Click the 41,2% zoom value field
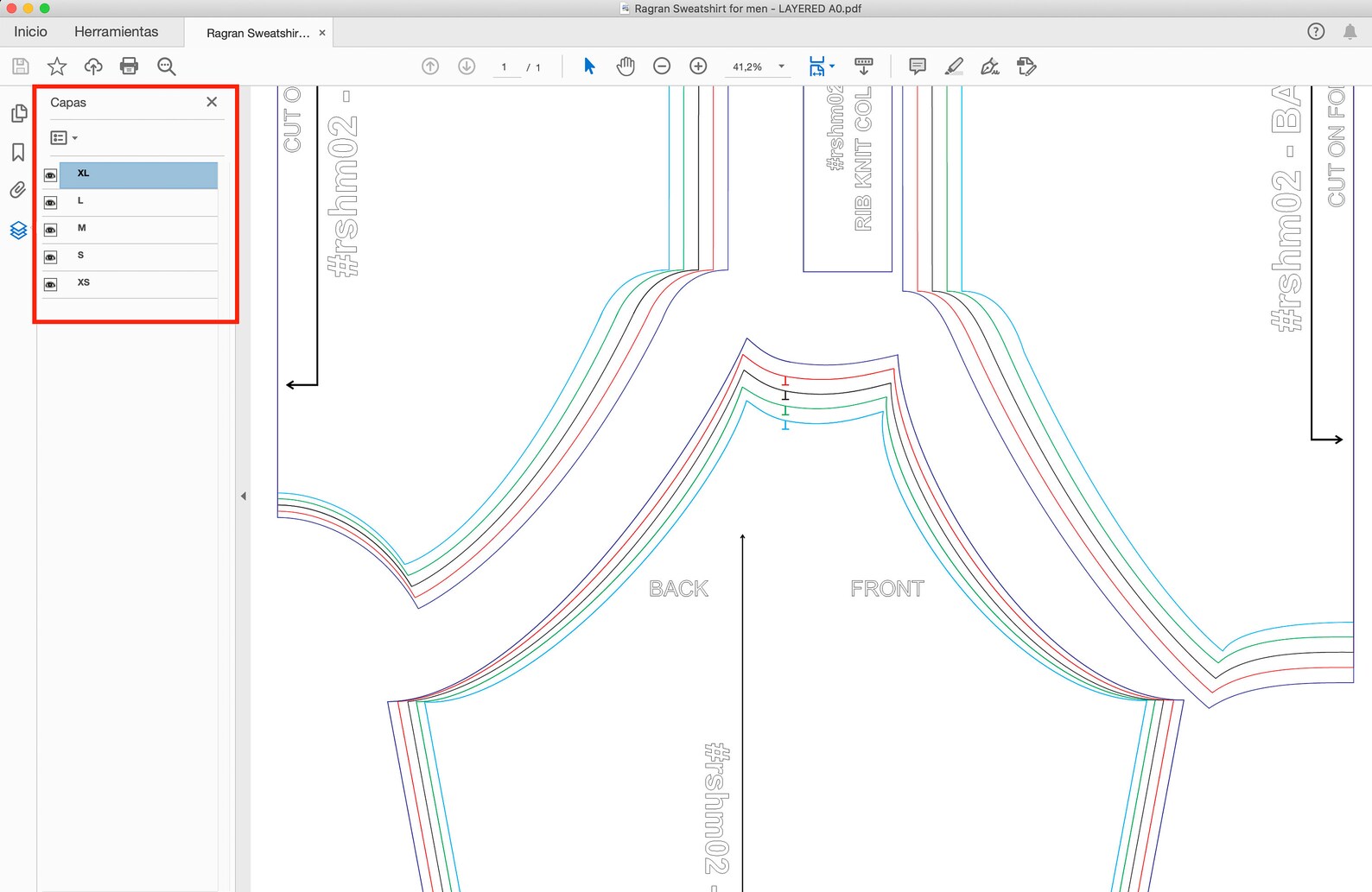This screenshot has height=892, width=1372. point(748,67)
